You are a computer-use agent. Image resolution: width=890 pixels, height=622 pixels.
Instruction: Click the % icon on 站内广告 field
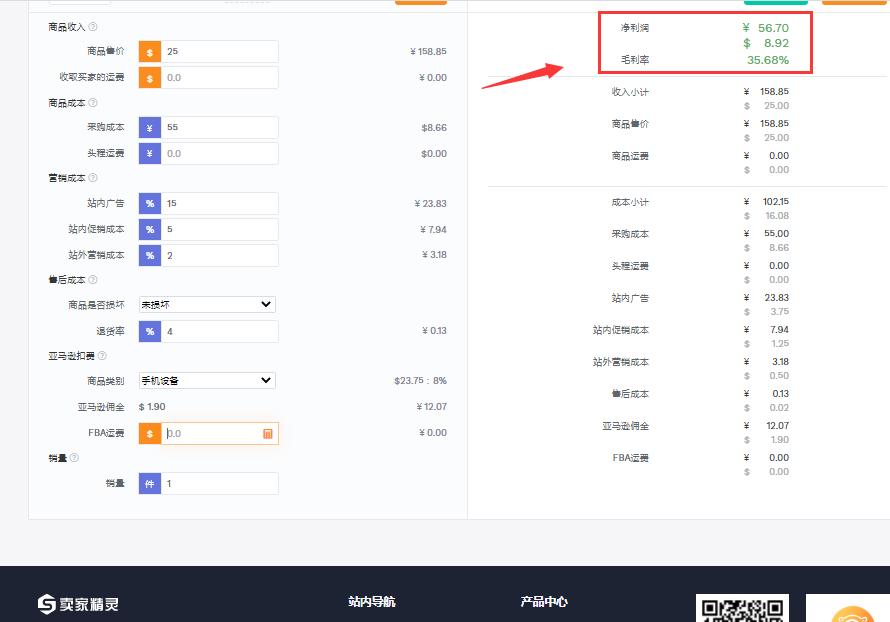click(x=149, y=203)
